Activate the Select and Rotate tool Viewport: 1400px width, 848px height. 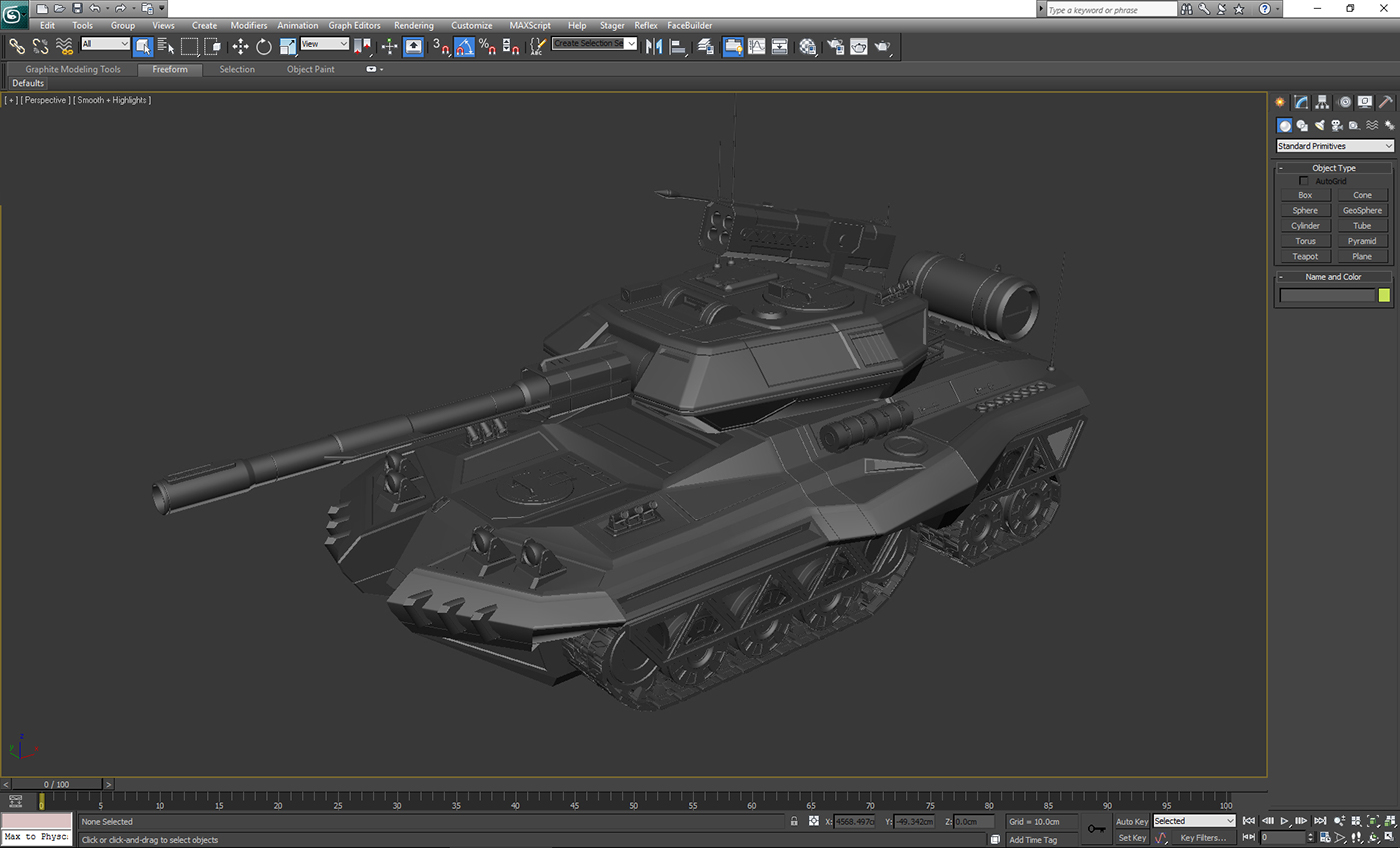pyautogui.click(x=262, y=46)
